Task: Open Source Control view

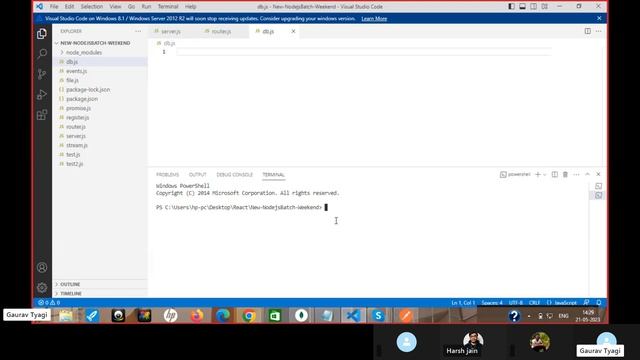Action: point(42,74)
